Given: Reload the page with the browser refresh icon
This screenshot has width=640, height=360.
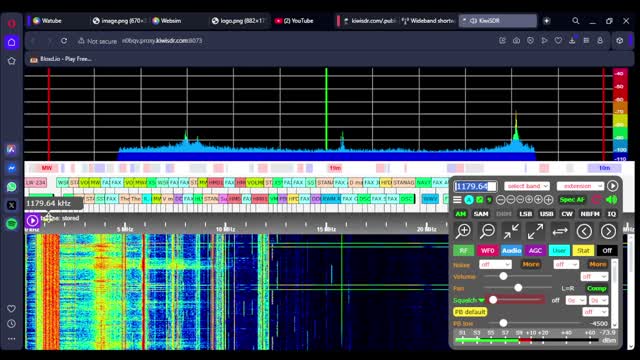Looking at the screenshot, I should click(x=64, y=41).
